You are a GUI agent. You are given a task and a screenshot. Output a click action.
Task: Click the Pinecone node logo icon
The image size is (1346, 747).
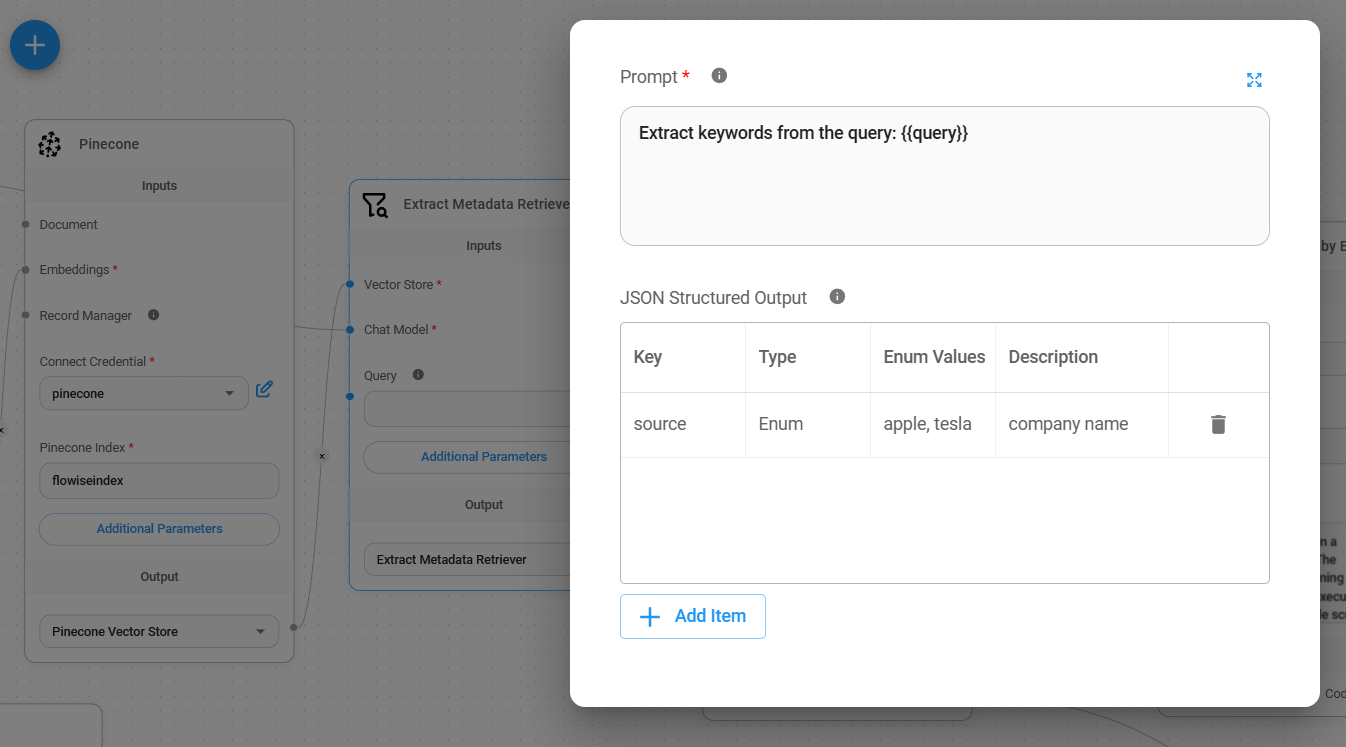click(x=50, y=145)
